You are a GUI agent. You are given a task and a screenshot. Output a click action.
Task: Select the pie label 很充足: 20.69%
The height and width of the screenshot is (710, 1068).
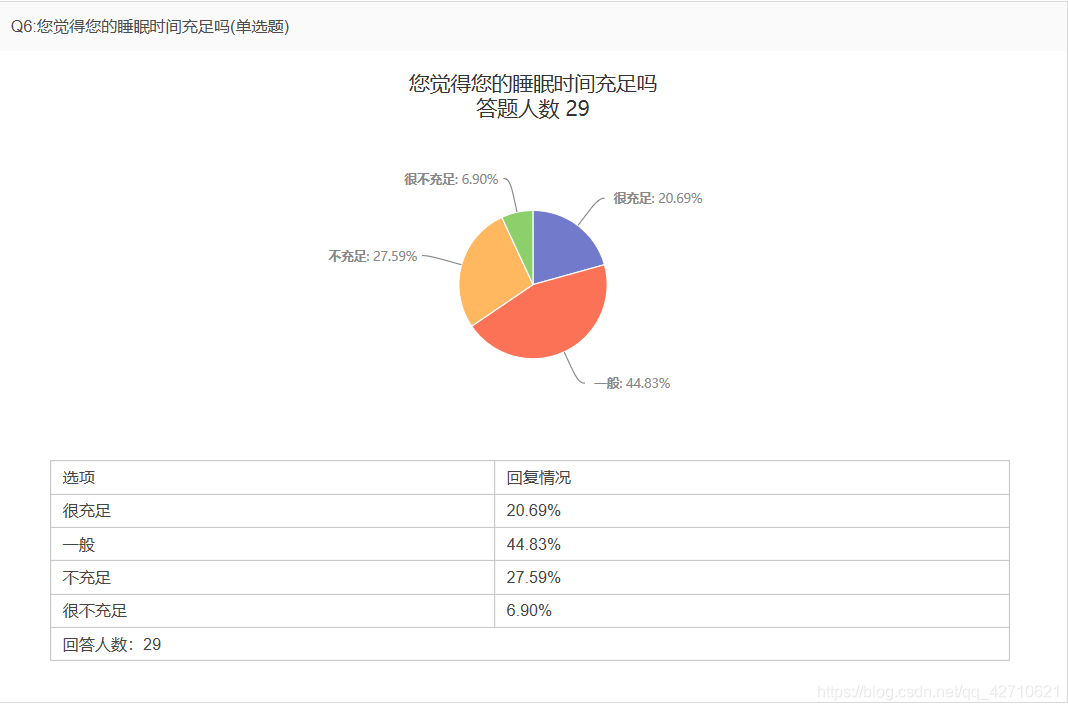pyautogui.click(x=657, y=198)
